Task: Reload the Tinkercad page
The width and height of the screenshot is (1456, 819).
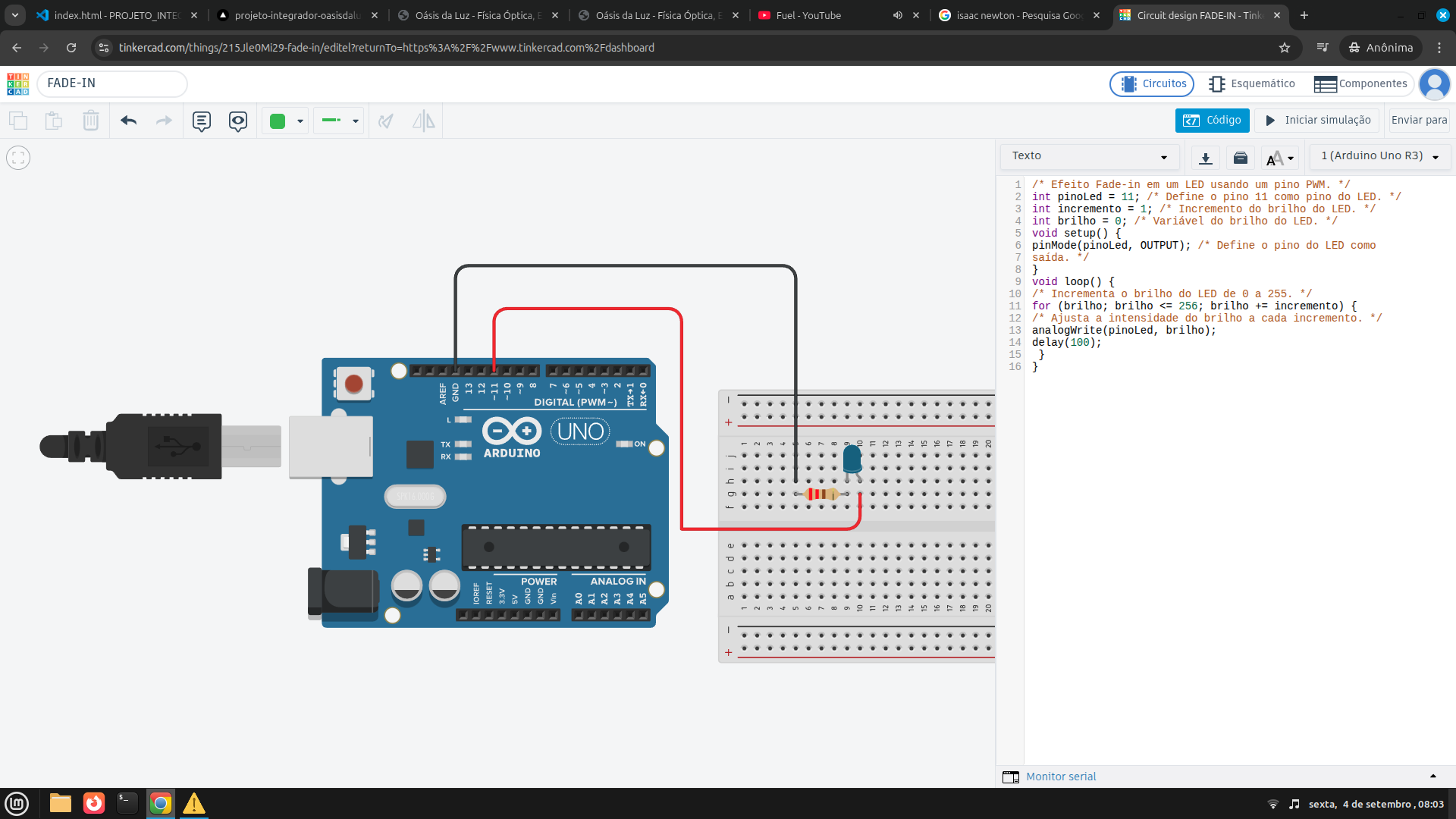Action: tap(71, 48)
